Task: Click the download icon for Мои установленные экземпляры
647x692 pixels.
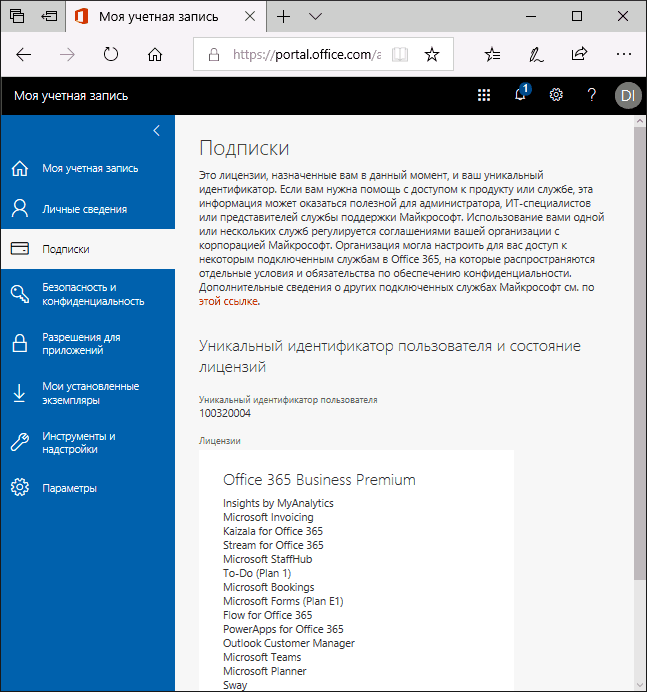Action: [x=19, y=393]
